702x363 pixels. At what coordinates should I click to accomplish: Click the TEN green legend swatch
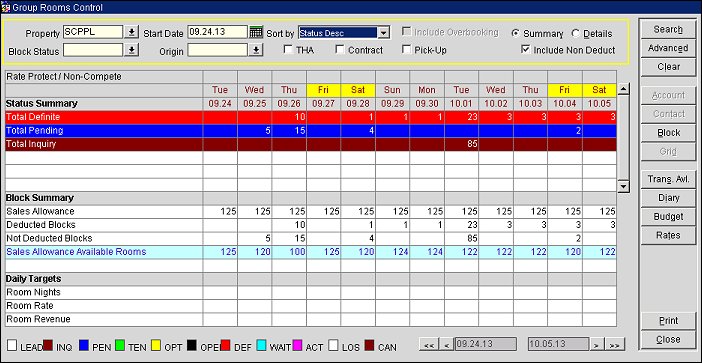(x=120, y=345)
